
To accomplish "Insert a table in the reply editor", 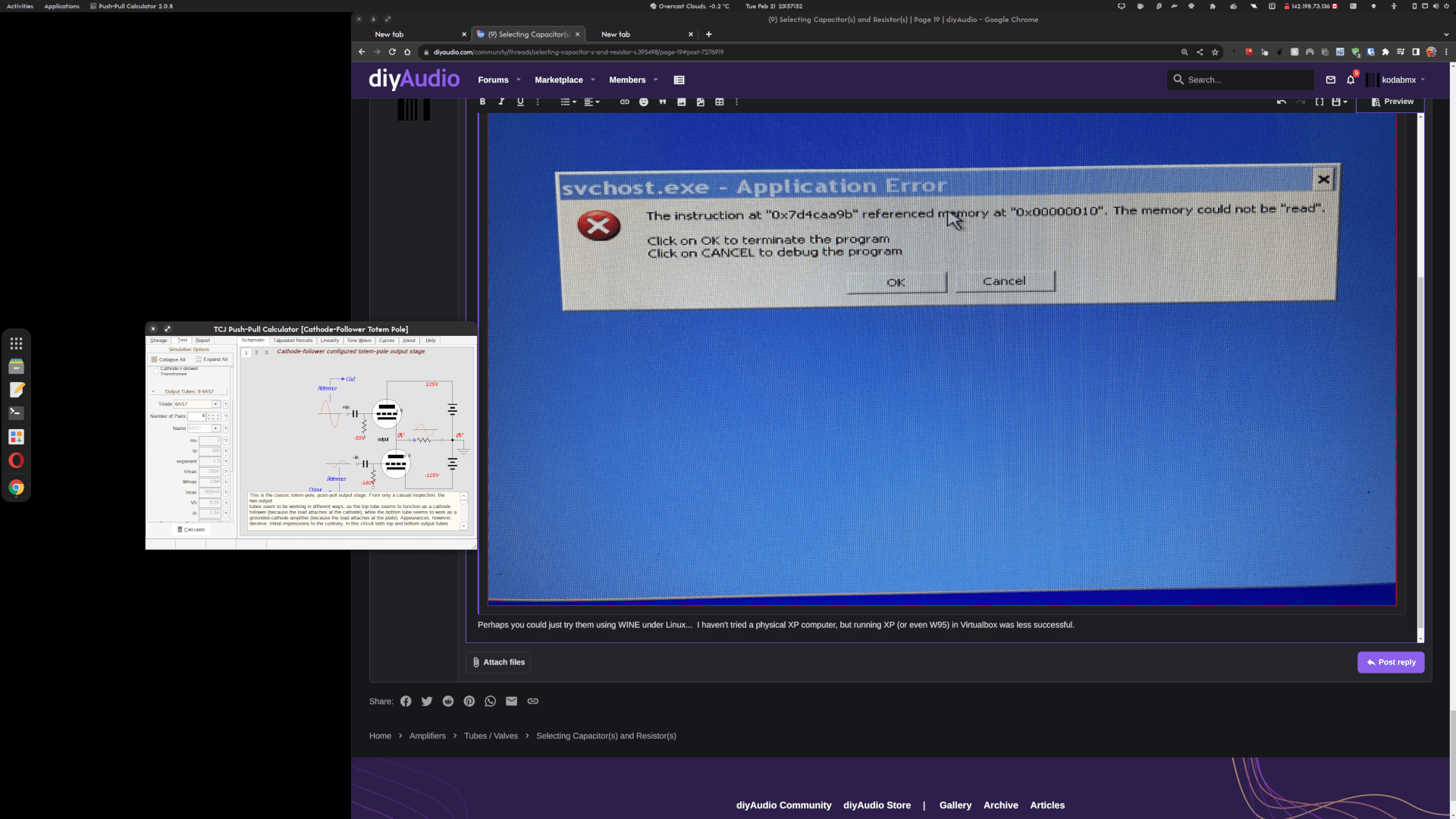I will (x=720, y=102).
